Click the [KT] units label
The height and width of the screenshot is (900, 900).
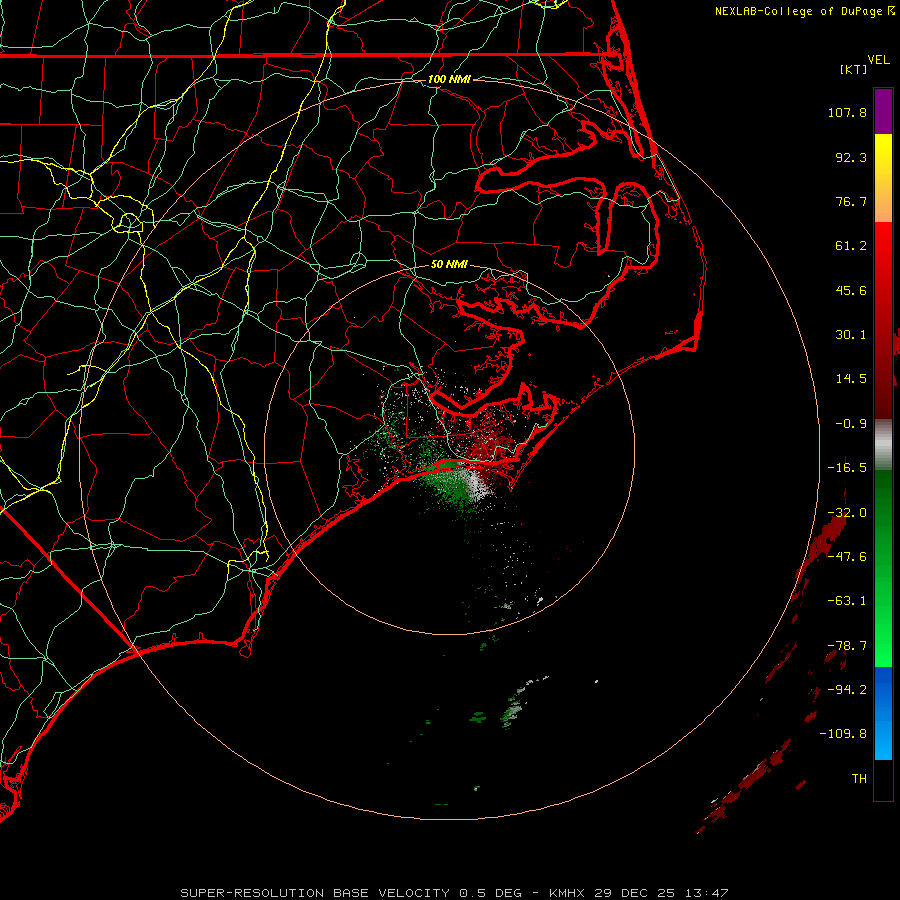[854, 69]
